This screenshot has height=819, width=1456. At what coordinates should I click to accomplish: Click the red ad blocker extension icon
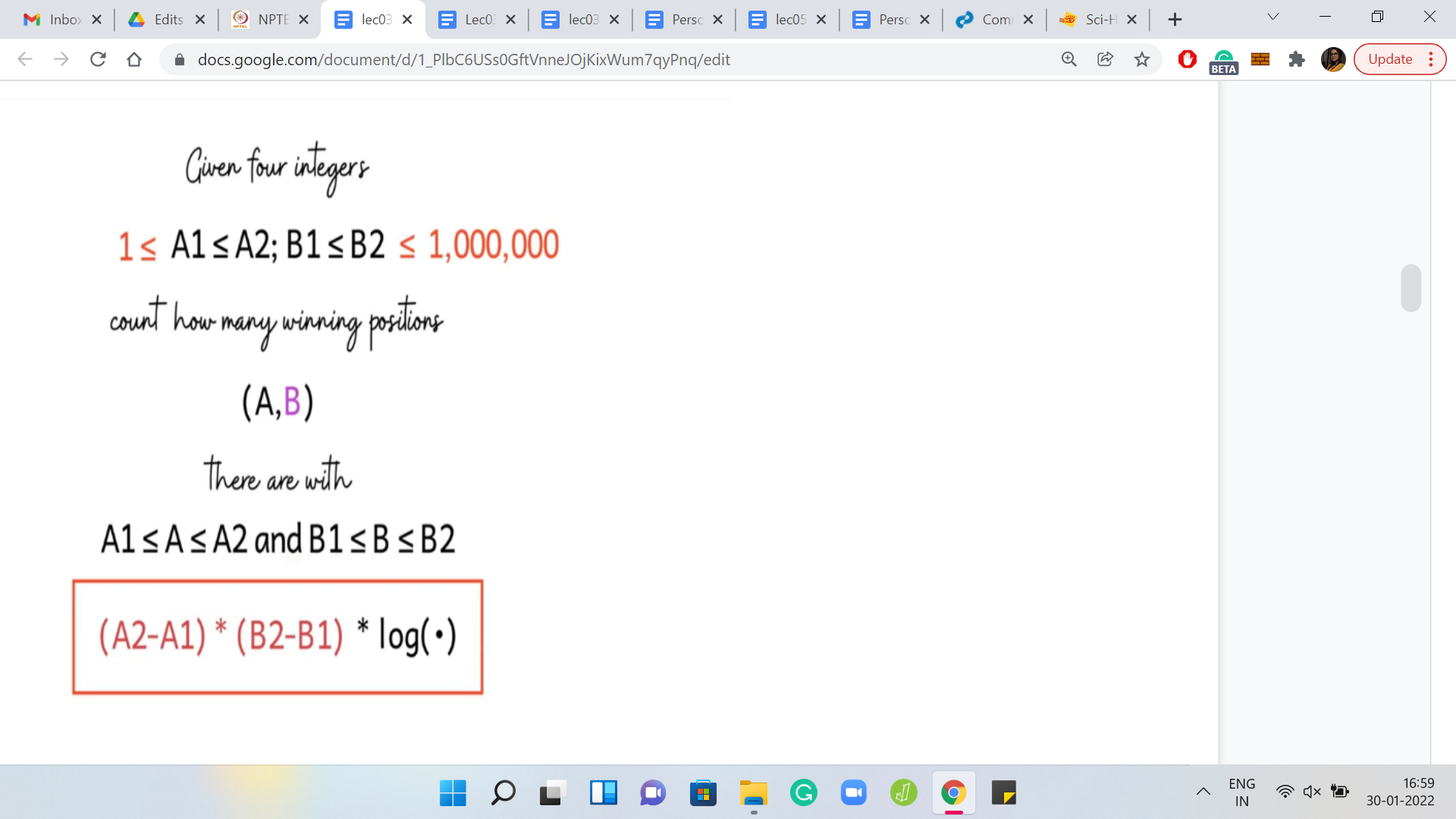coord(1187,59)
